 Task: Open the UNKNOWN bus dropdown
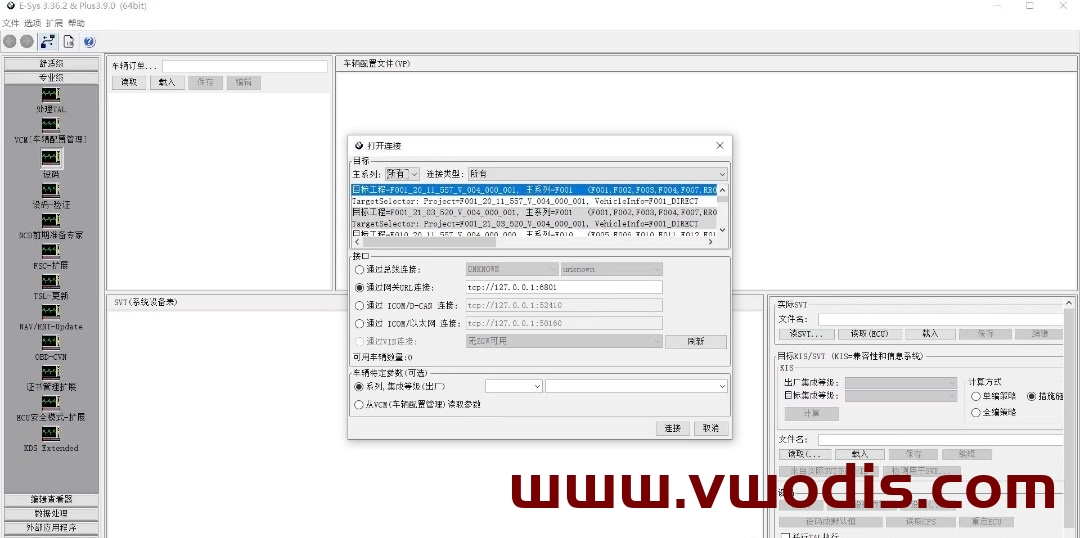512,269
